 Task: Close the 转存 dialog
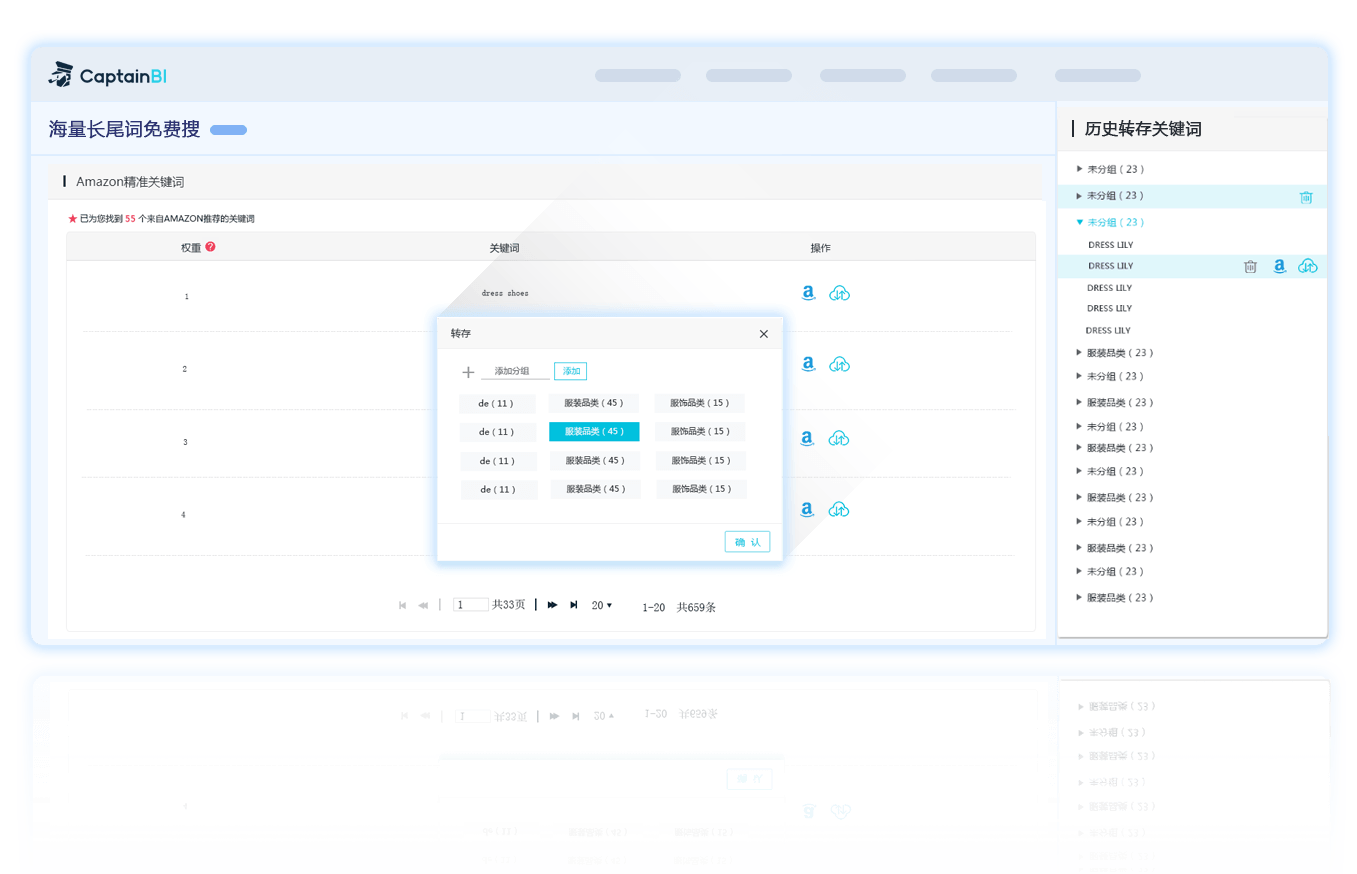[x=764, y=334]
